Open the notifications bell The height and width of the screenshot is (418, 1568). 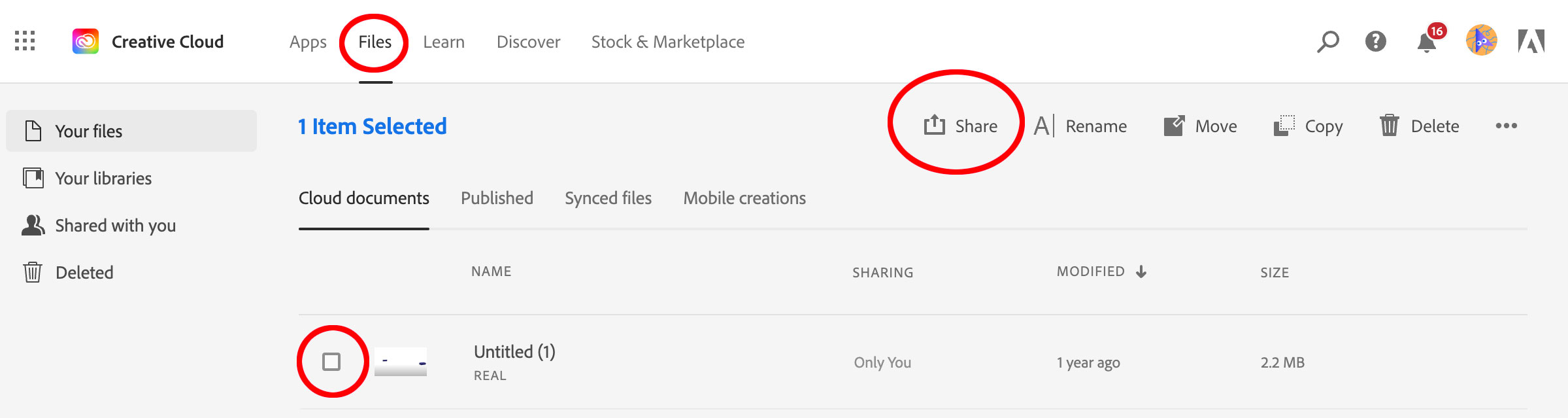tap(1426, 43)
